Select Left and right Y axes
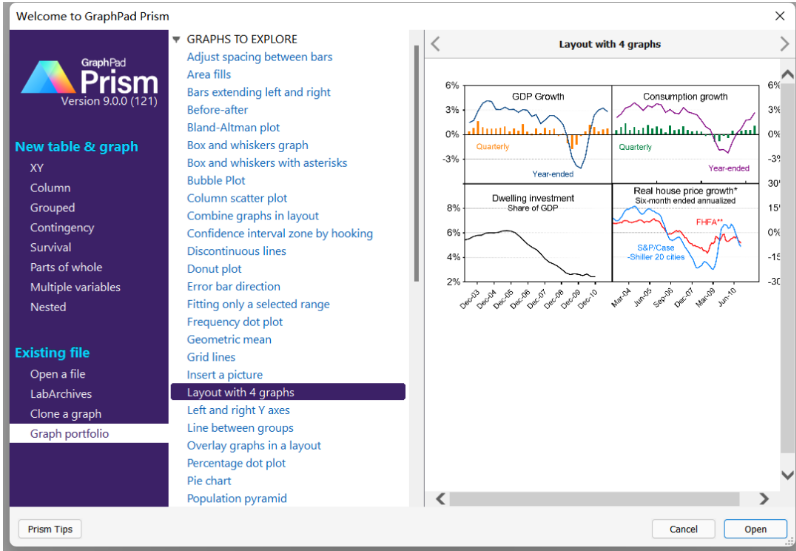Image resolution: width=796 pixels, height=551 pixels. 238,410
